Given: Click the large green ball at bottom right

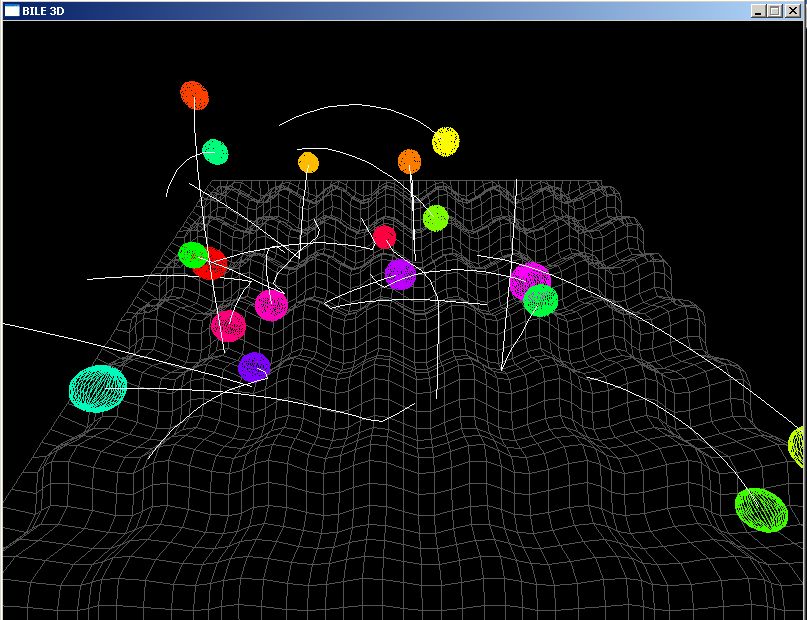Looking at the screenshot, I should coord(761,510).
